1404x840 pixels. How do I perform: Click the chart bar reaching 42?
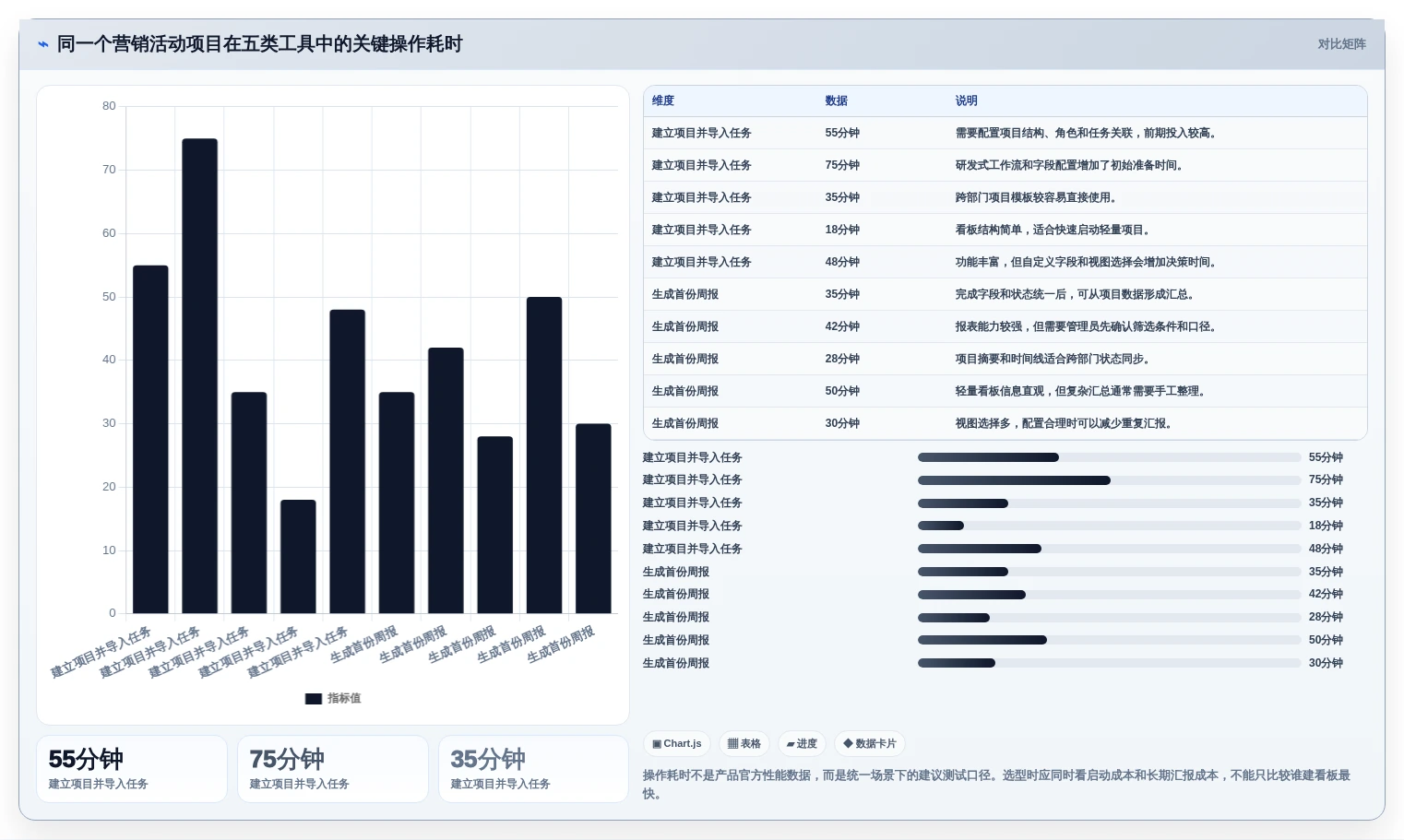click(x=446, y=480)
